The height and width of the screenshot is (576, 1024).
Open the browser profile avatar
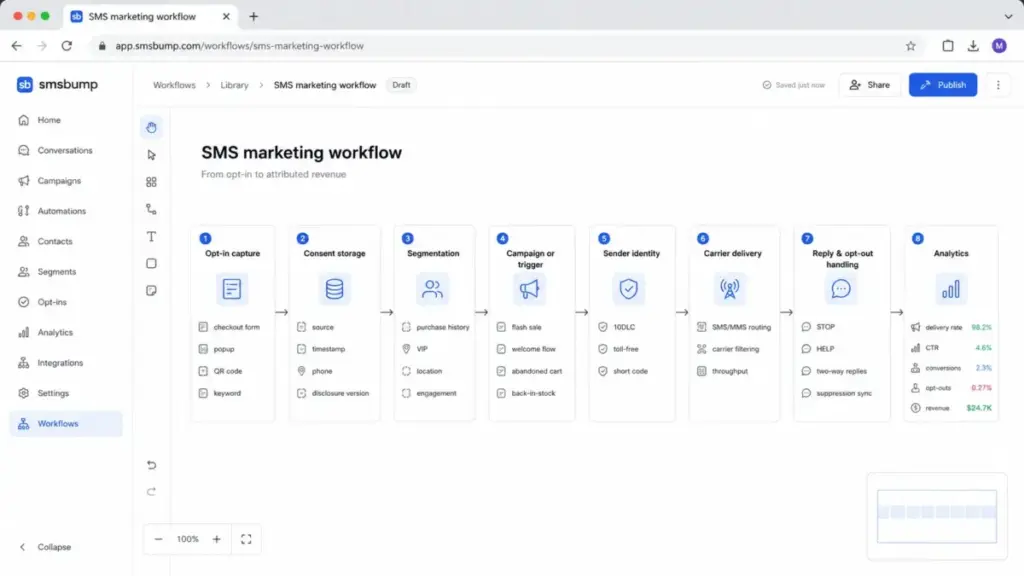999,46
